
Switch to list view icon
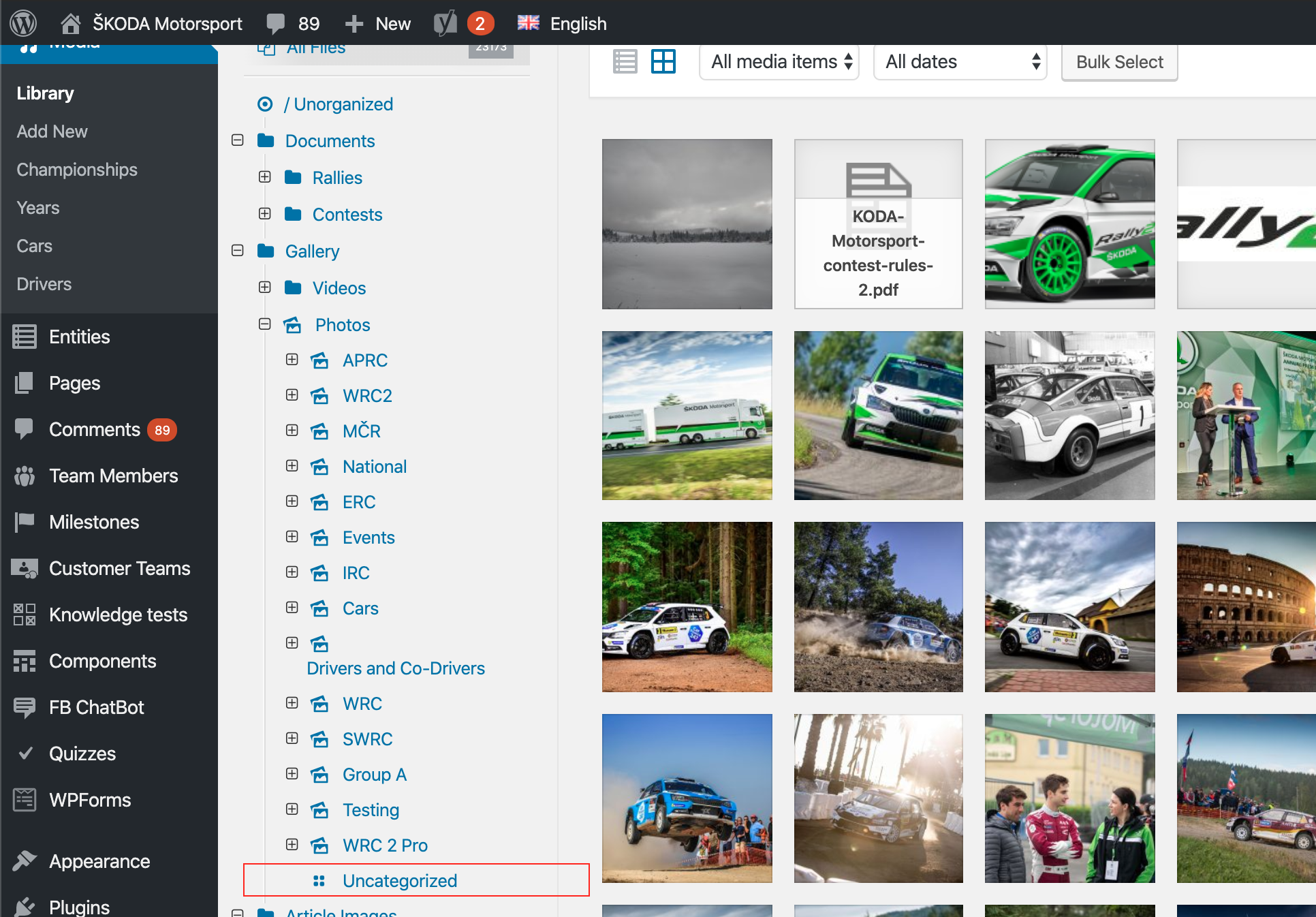click(625, 62)
